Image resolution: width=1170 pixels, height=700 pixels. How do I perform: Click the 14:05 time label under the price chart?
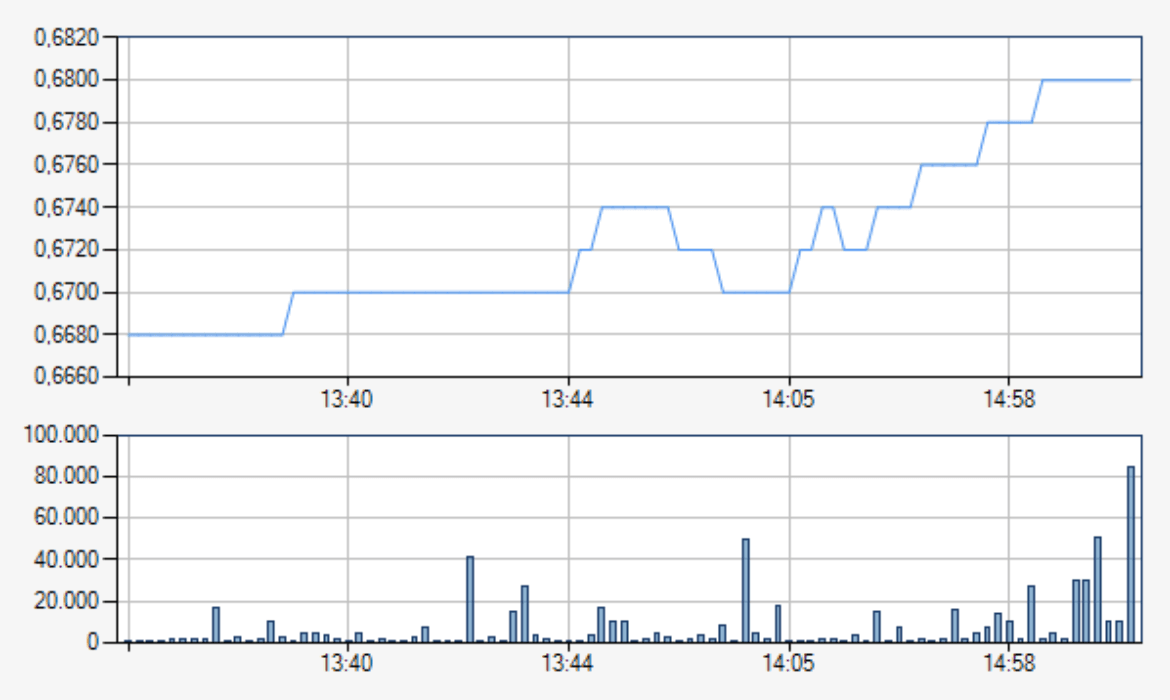pos(789,399)
